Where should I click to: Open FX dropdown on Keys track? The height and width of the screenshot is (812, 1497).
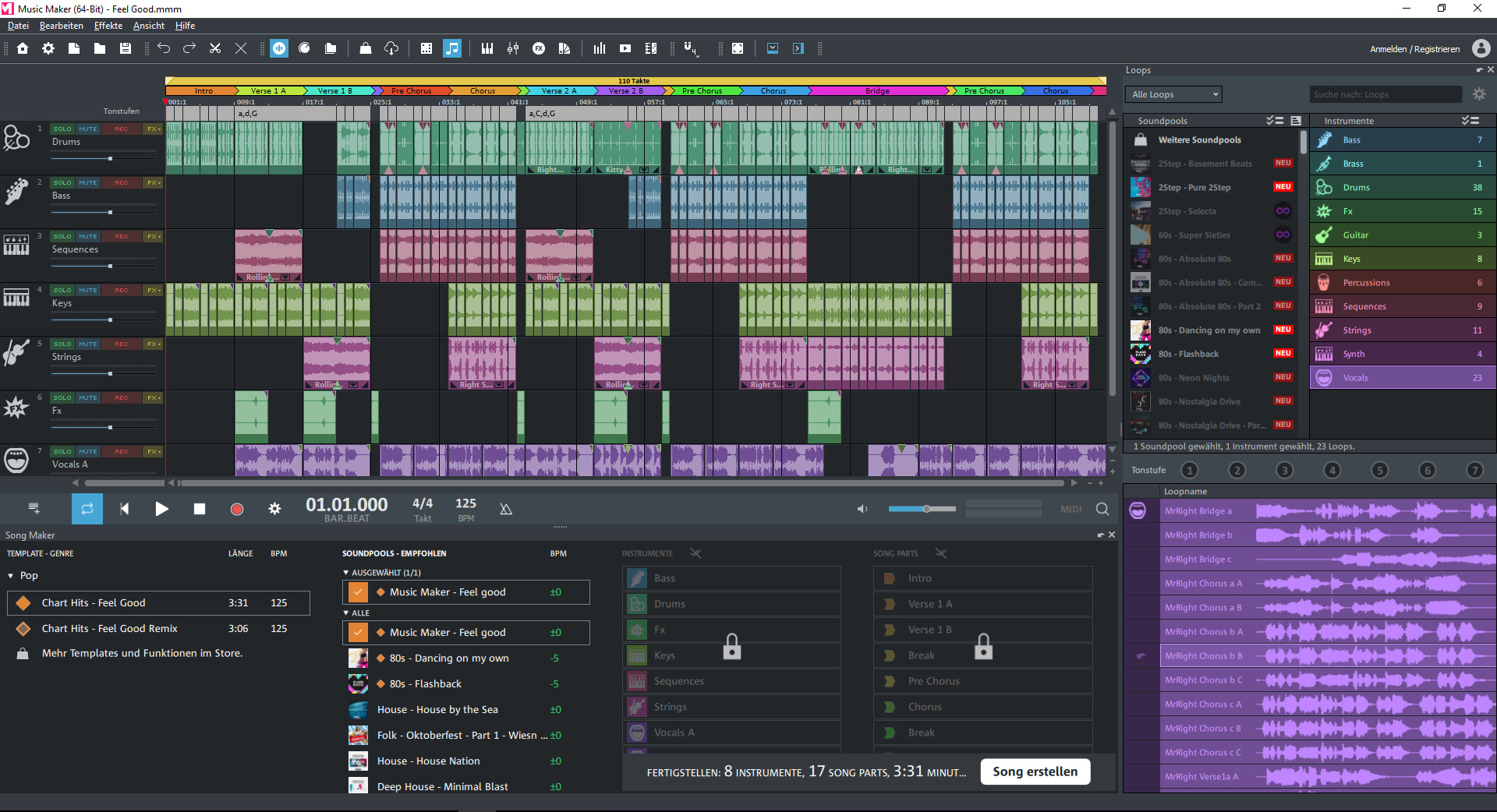[153, 291]
